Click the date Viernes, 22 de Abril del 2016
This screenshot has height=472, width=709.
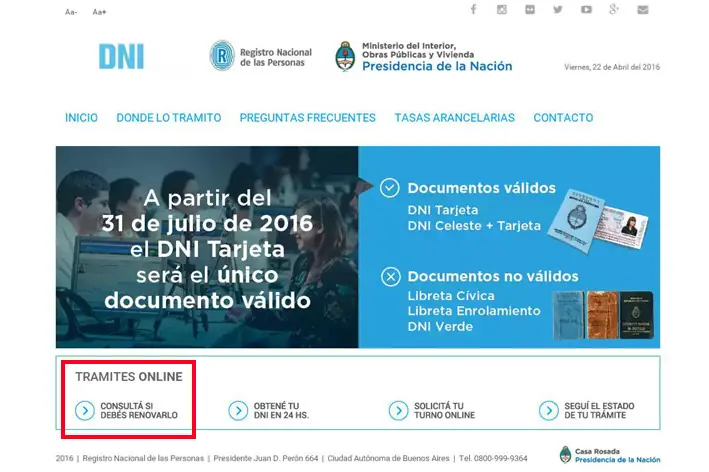click(x=612, y=67)
